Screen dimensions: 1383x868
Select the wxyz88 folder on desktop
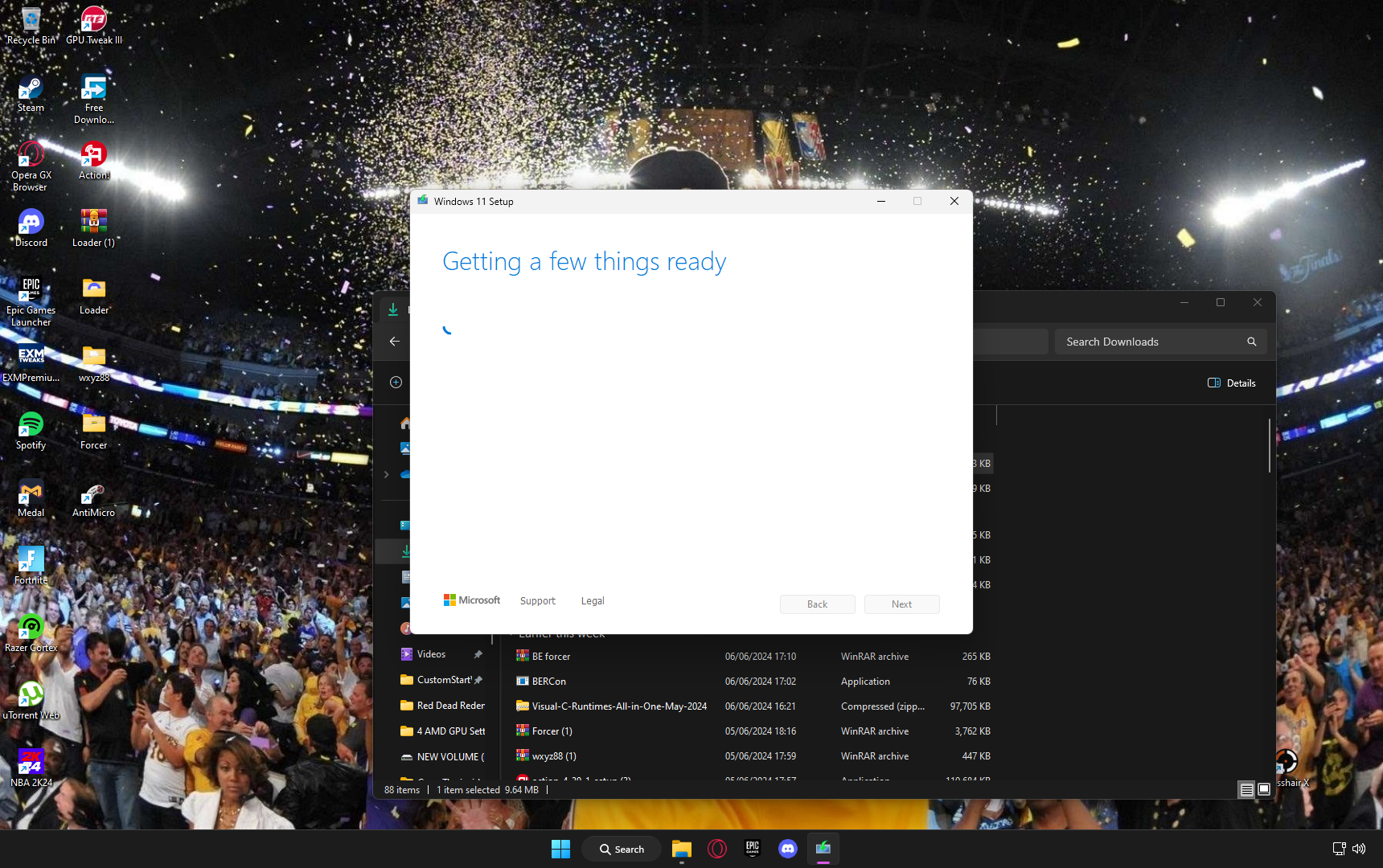coord(94,363)
